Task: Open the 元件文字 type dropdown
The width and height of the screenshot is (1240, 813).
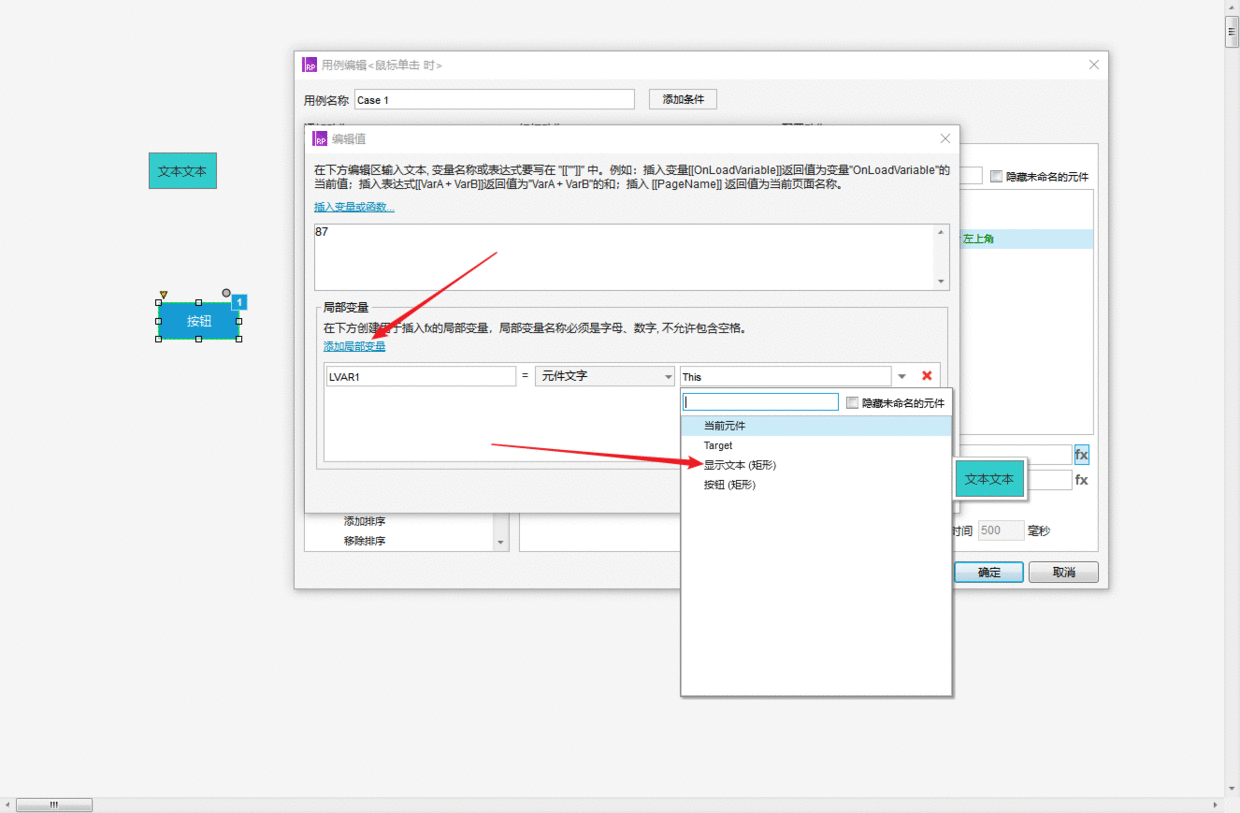Action: click(604, 377)
